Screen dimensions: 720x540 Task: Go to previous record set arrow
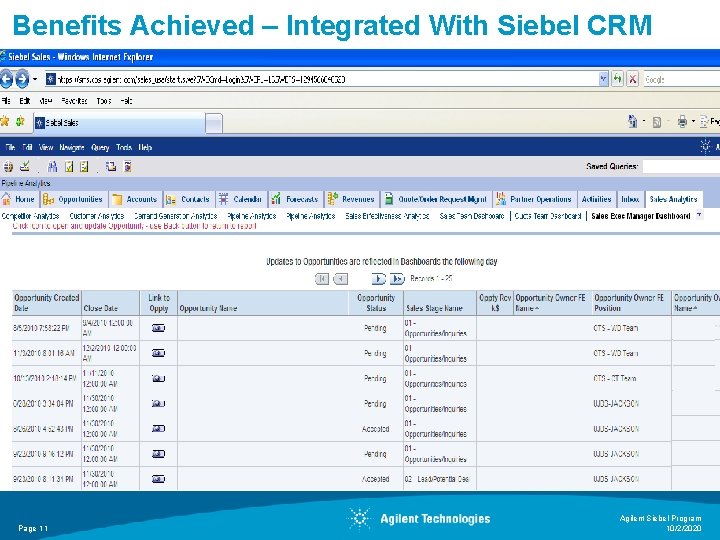tap(341, 279)
